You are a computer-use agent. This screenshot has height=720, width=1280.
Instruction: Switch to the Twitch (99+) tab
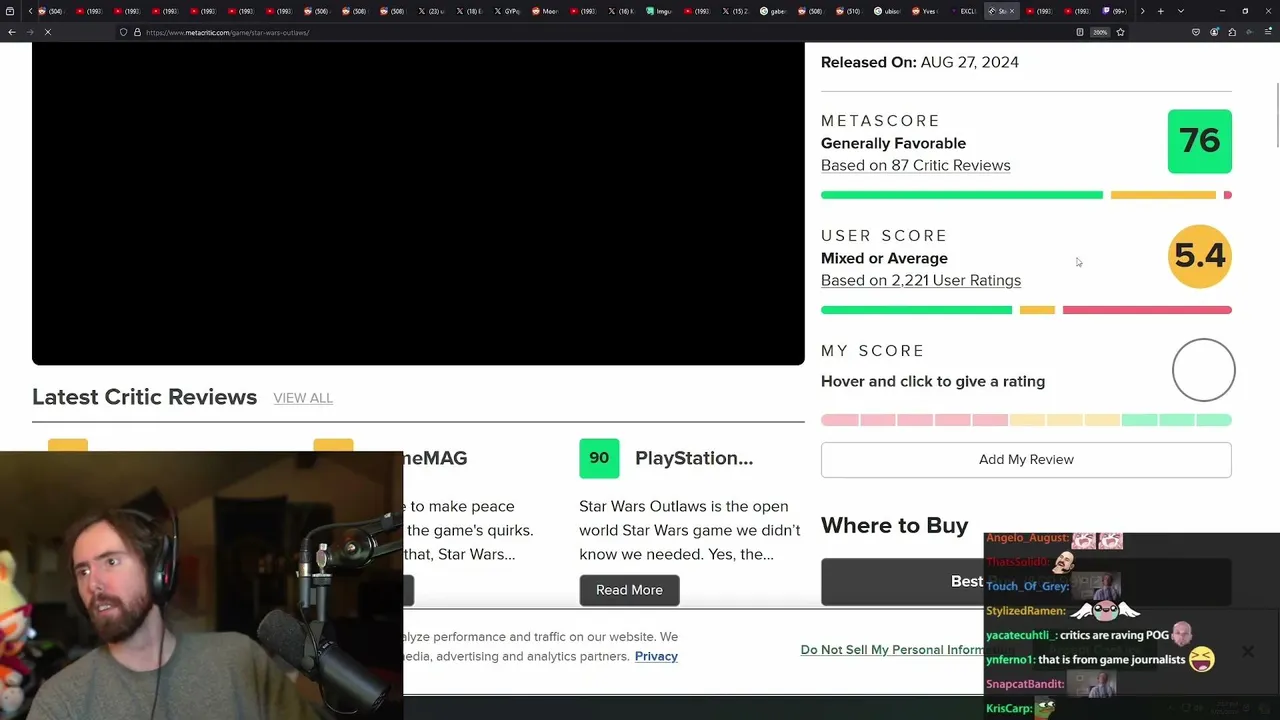tap(1114, 11)
